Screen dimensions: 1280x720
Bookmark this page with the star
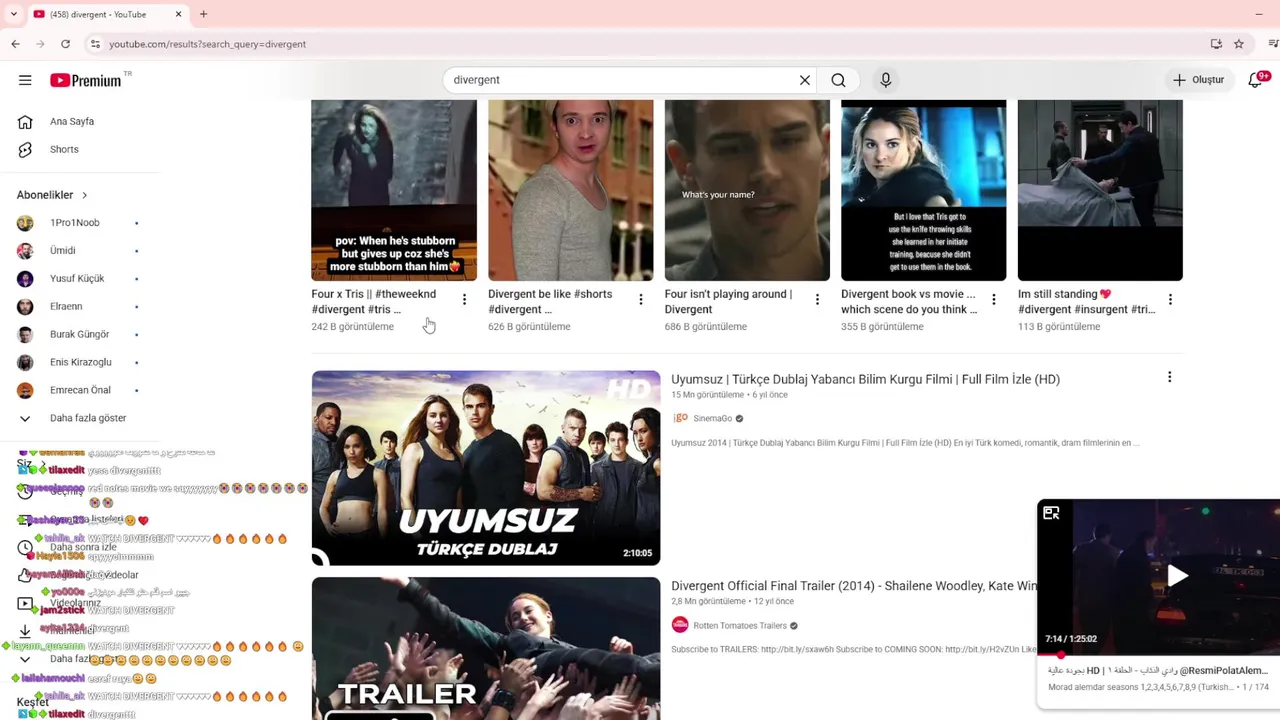(x=1239, y=44)
